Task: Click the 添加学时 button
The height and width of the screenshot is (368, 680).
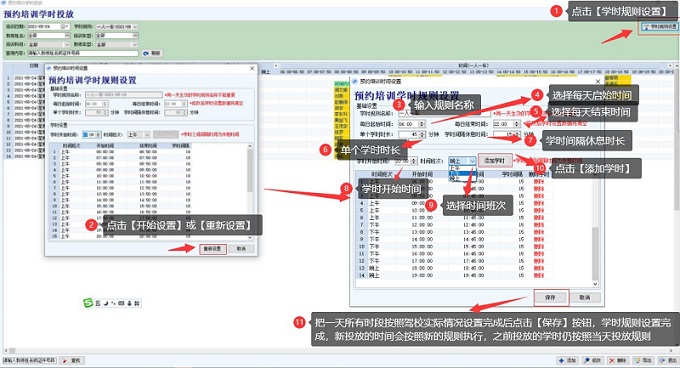Action: click(495, 161)
